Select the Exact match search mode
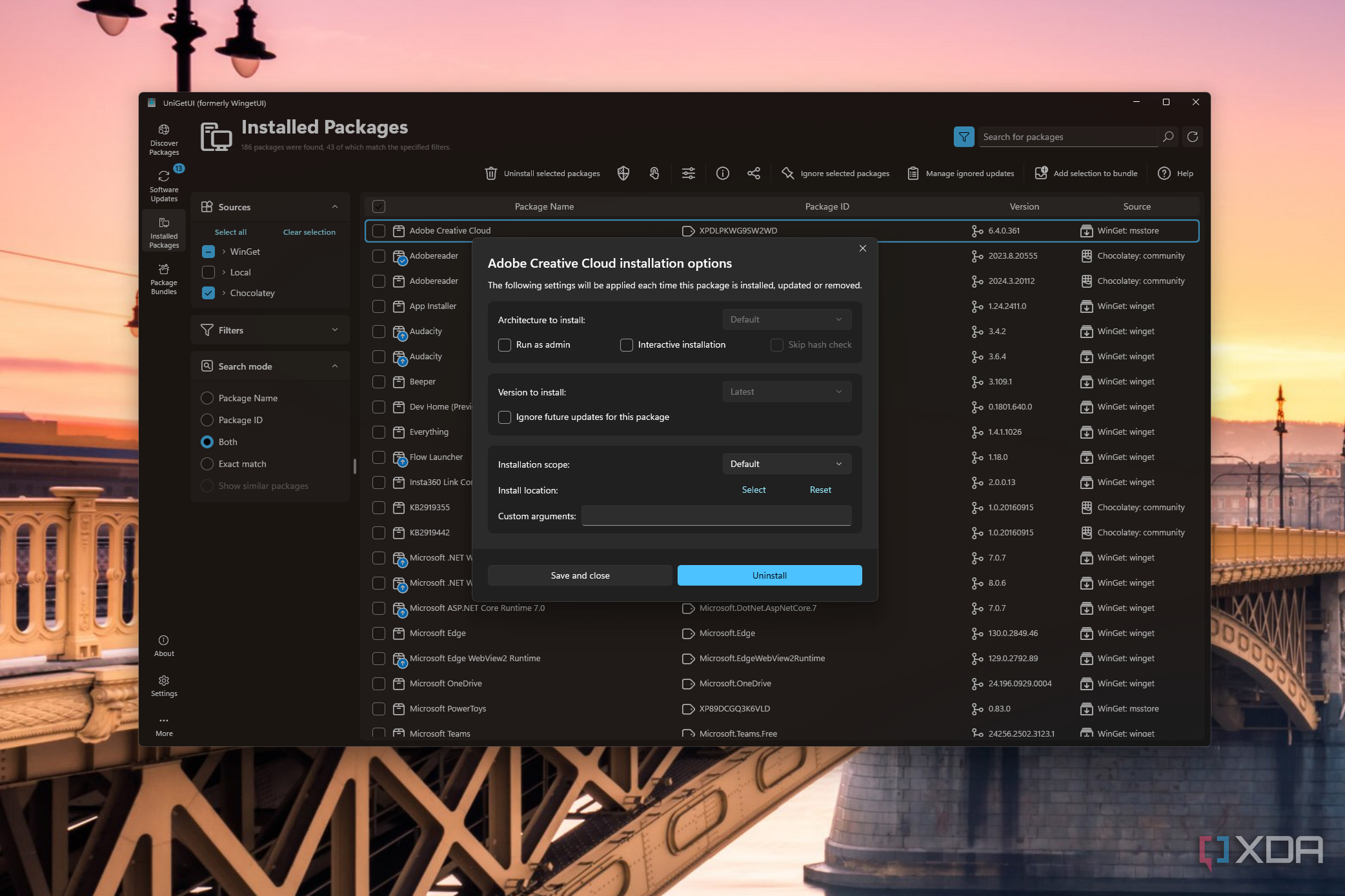Image resolution: width=1345 pixels, height=896 pixels. click(x=207, y=464)
